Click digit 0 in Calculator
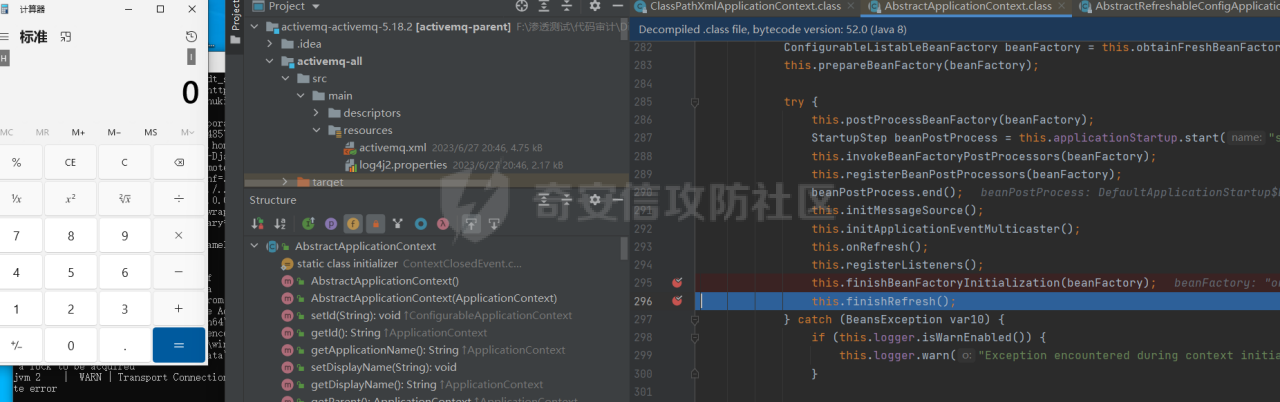Image resolution: width=1280 pixels, height=402 pixels. point(70,345)
